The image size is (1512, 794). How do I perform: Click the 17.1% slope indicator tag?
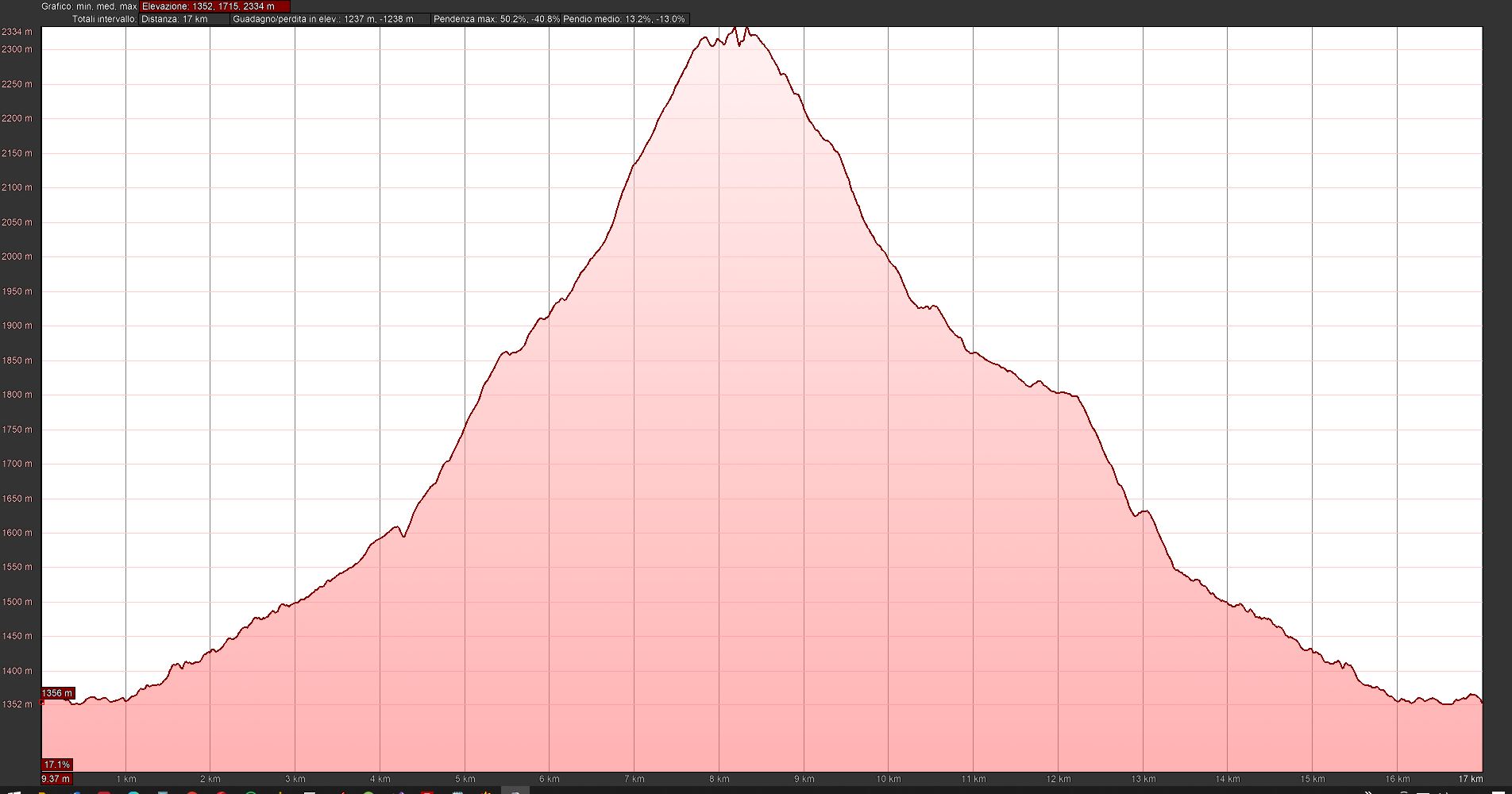[57, 765]
